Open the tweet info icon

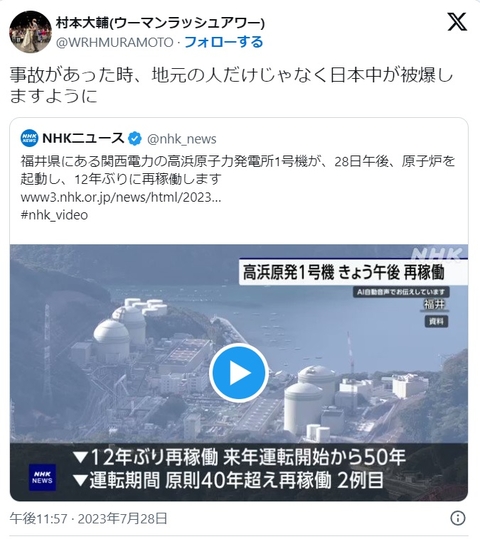458,518
